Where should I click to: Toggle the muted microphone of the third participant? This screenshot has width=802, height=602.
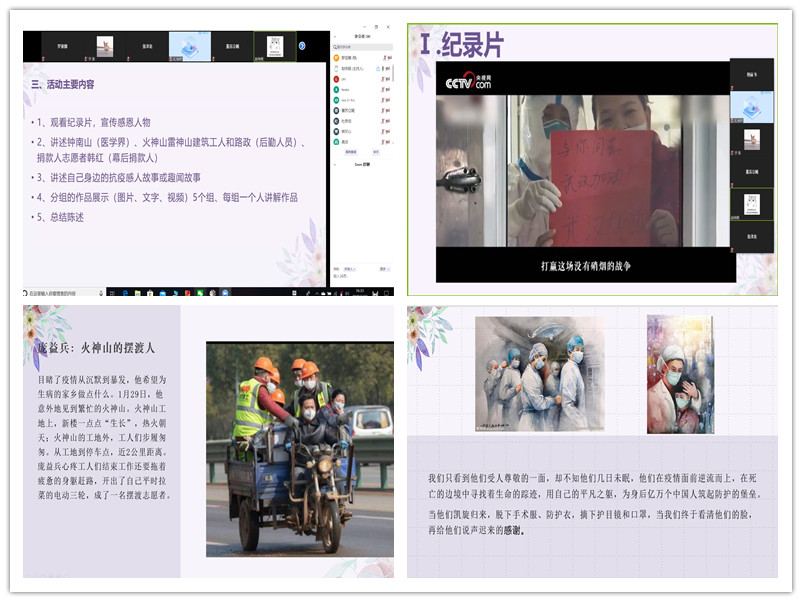383,77
